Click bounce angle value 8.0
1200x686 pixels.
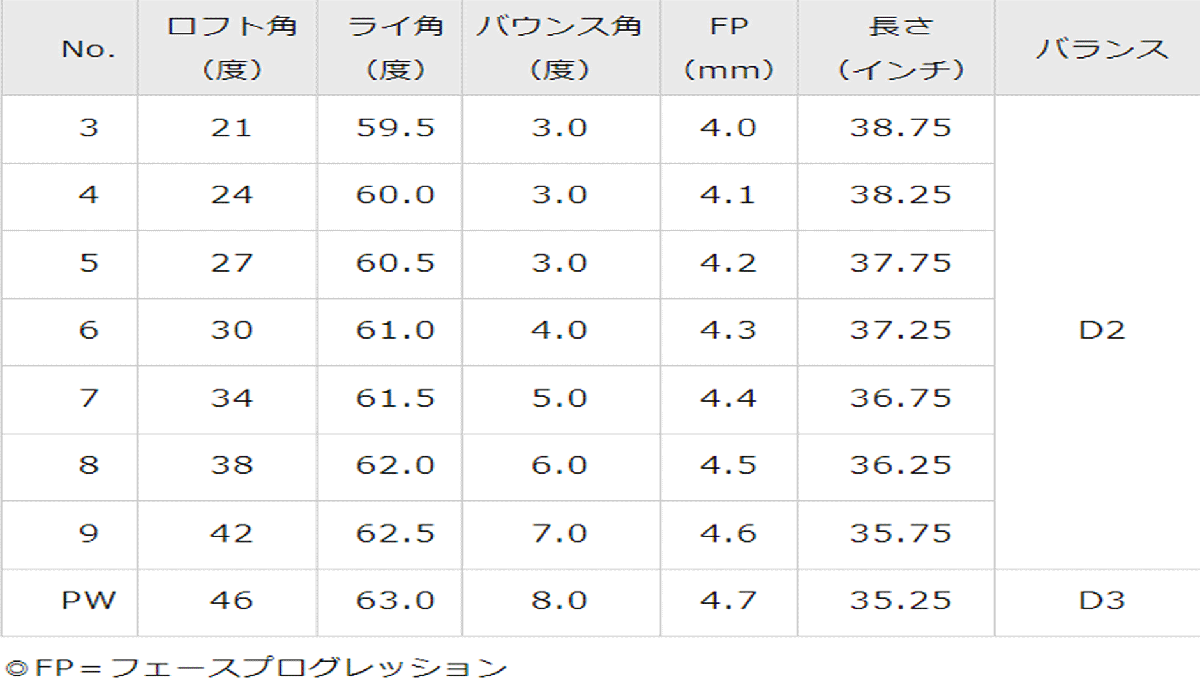[x=559, y=600]
